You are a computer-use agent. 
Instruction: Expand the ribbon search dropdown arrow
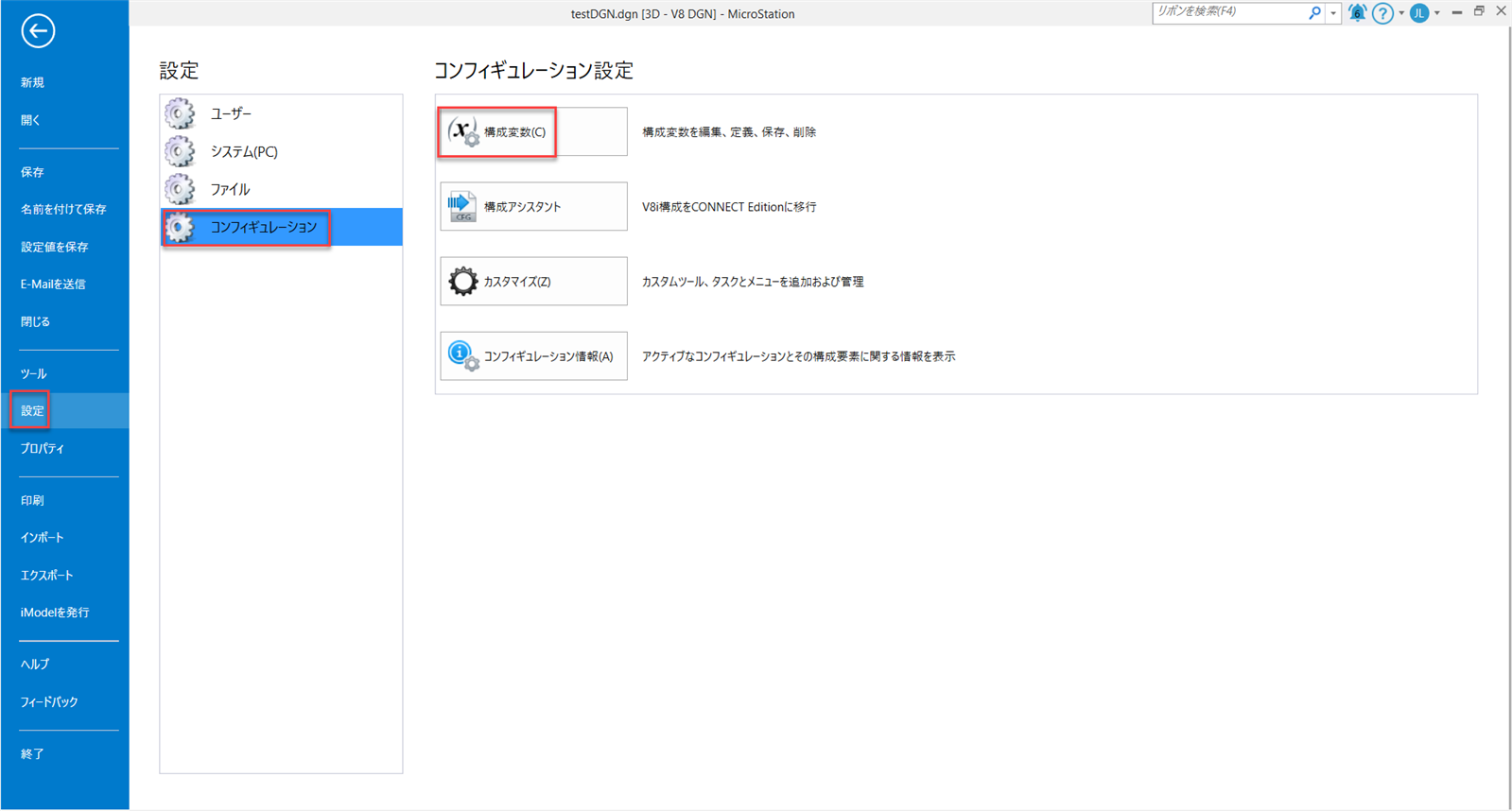1333,13
